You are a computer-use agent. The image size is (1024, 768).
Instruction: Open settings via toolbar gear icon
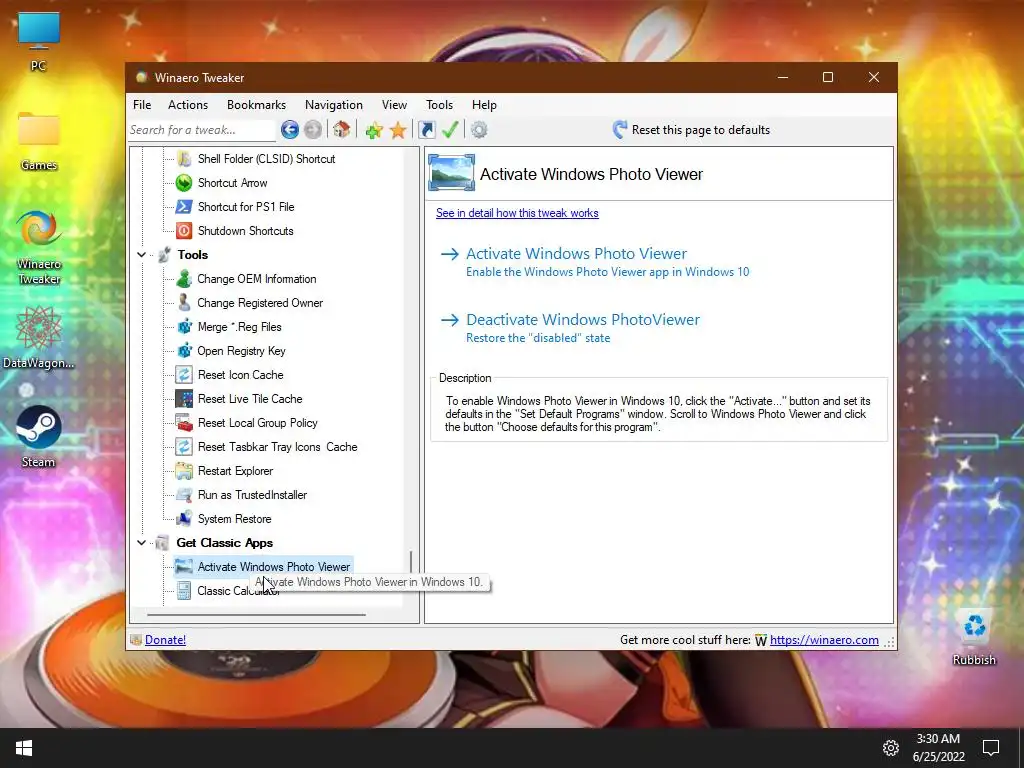pyautogui.click(x=479, y=130)
